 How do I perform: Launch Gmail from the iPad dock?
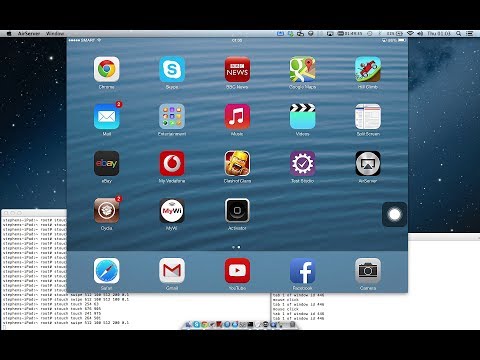tap(172, 271)
